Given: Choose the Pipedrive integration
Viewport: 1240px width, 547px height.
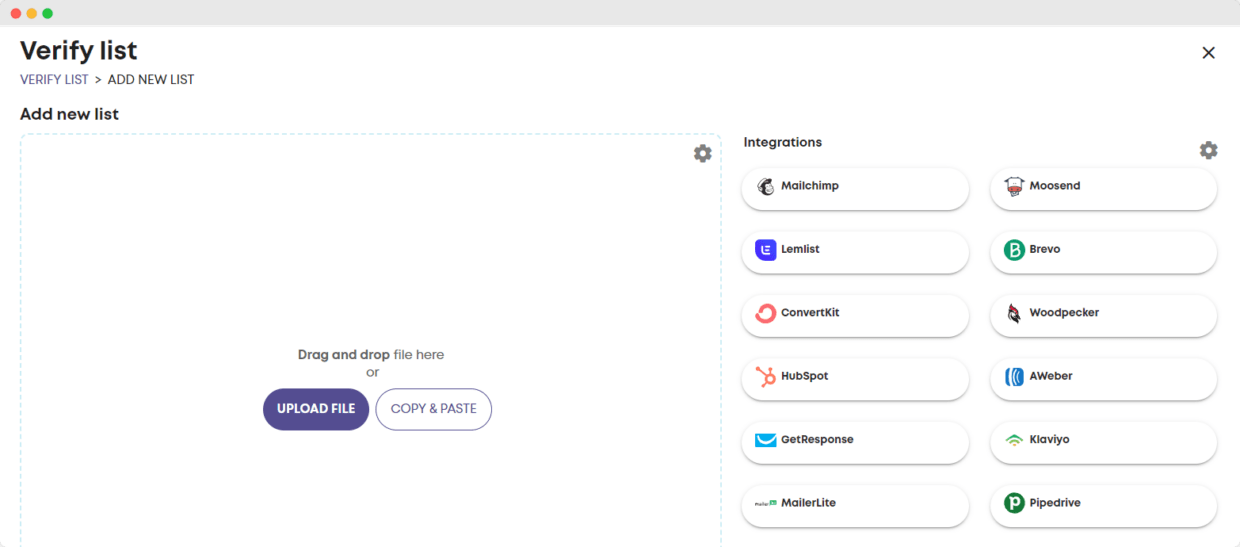Looking at the screenshot, I should click(1102, 504).
